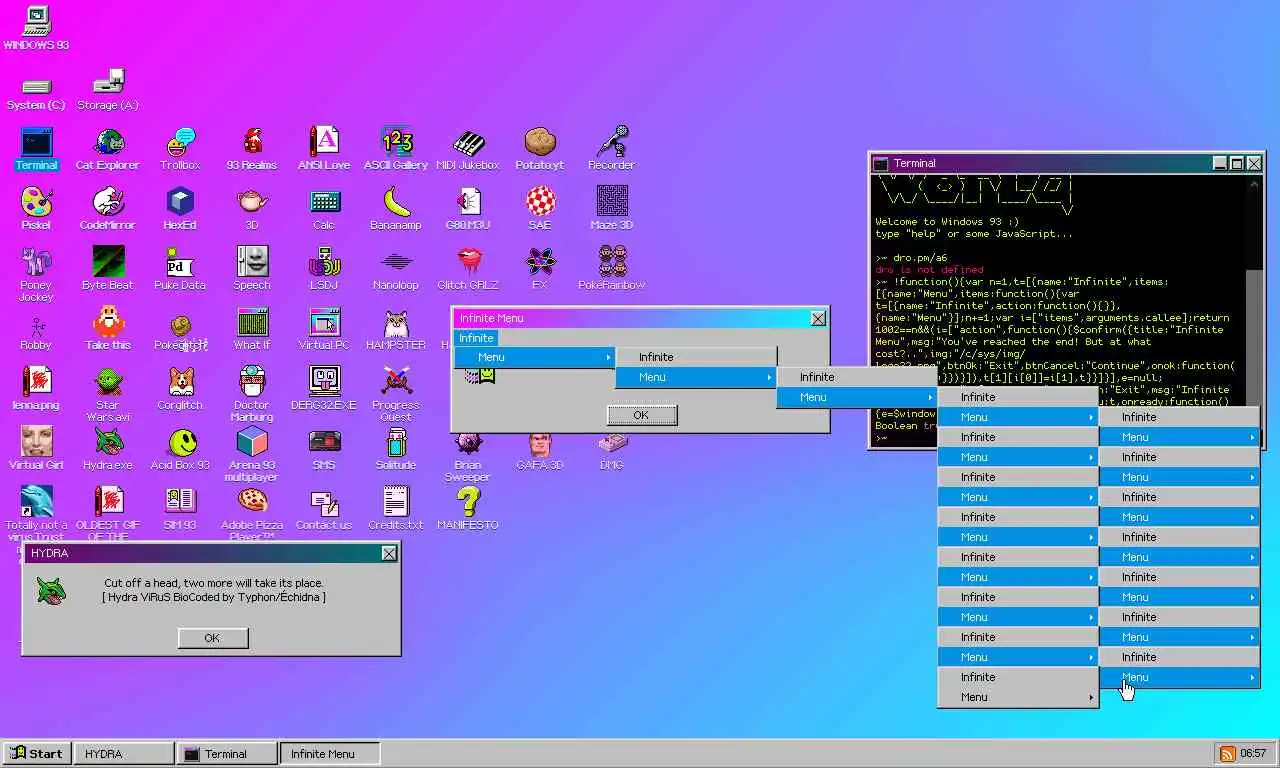This screenshot has height=768, width=1280.
Task: Open the Puke Data icon
Action: click(180, 268)
